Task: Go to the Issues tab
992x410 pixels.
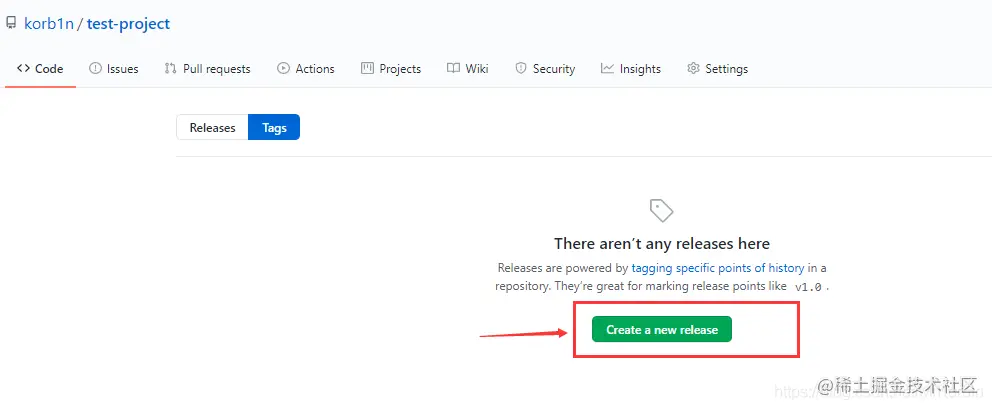Action: (114, 69)
